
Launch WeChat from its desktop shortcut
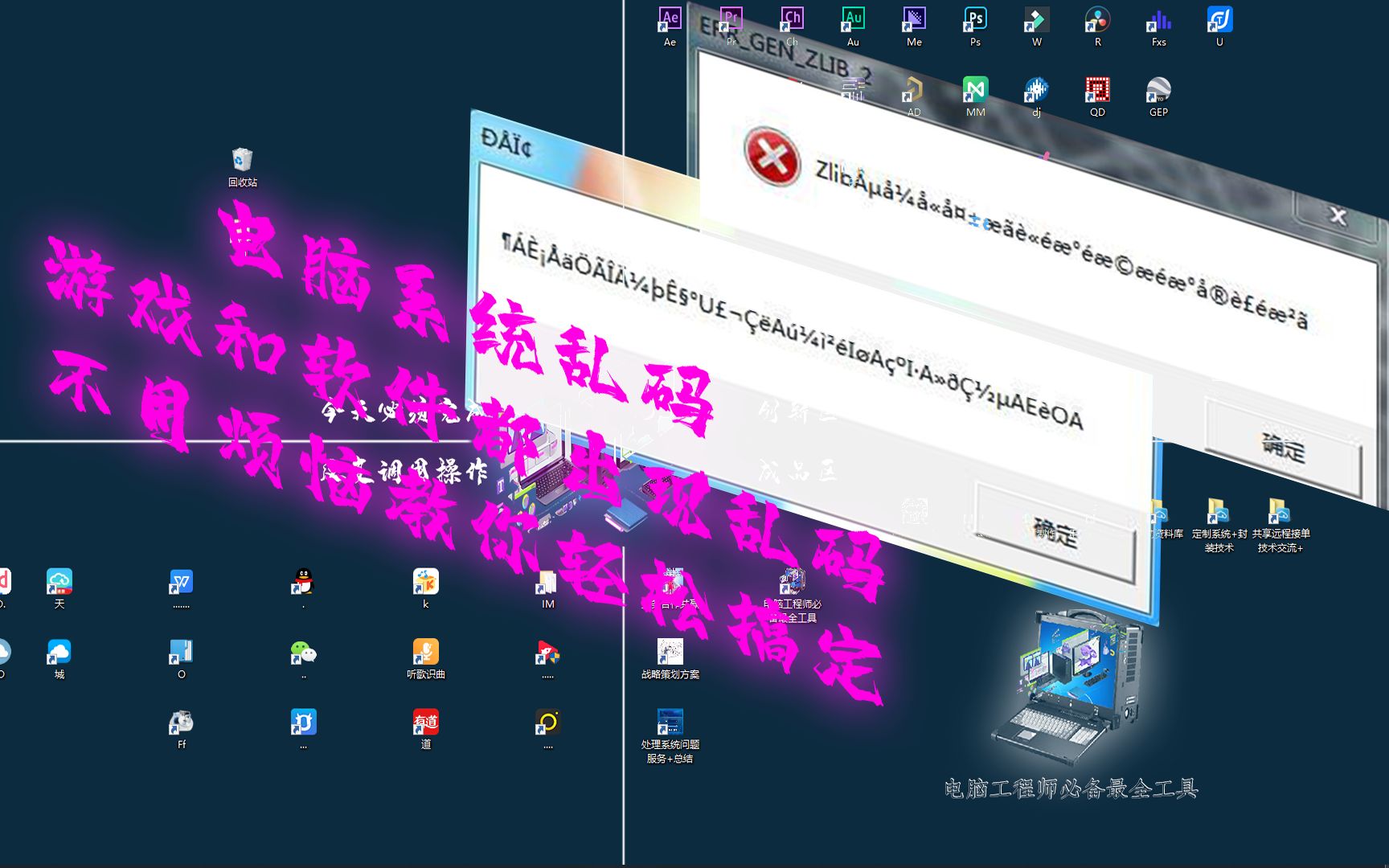[303, 653]
